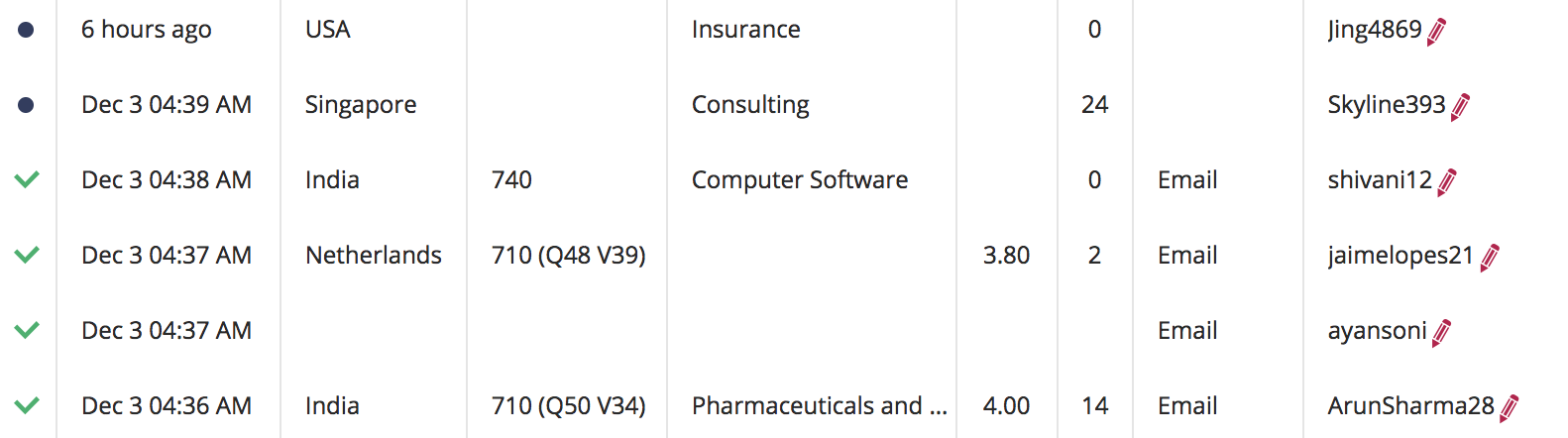Viewport: 1568px width, 438px height.
Task: Click green checkmark in jaimelopes21 row
Action: click(x=27, y=255)
